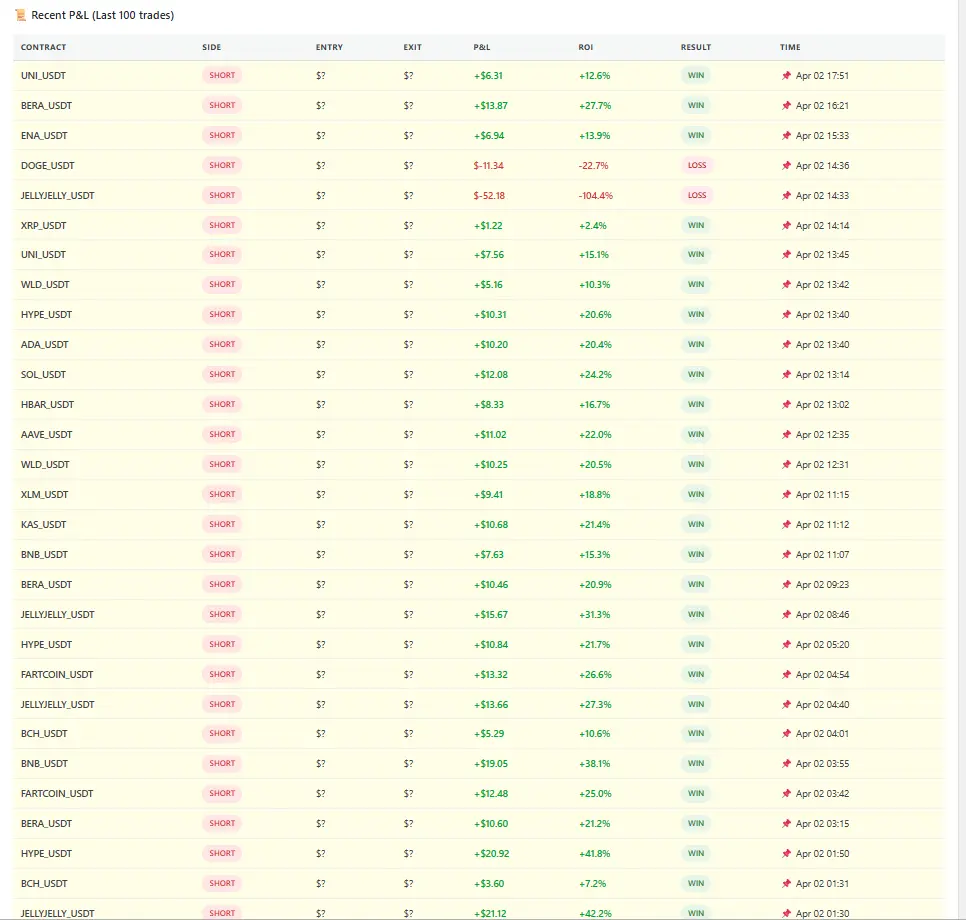Screen dimensions: 966x920
Task: Click the pin icon for Apr 02 13:14
Action: pyautogui.click(x=786, y=375)
